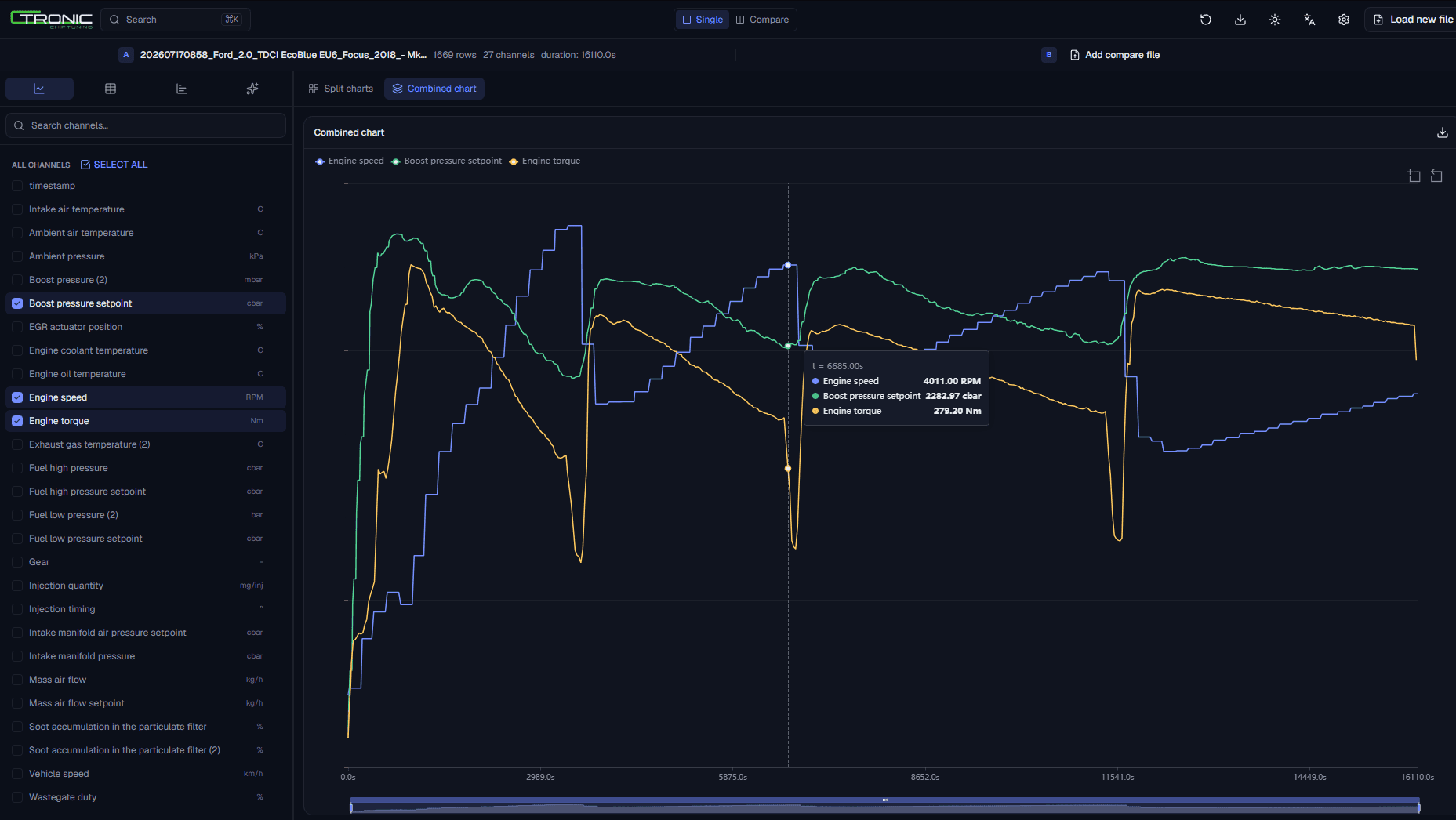Switch to Split charts view
This screenshot has height=820, width=1456.
341,89
